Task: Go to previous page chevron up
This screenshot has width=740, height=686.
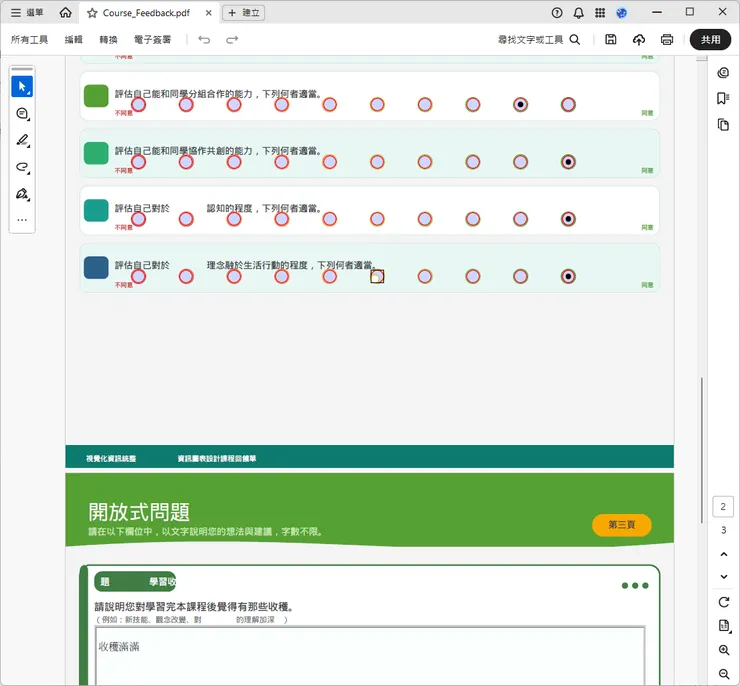Action: click(x=723, y=554)
